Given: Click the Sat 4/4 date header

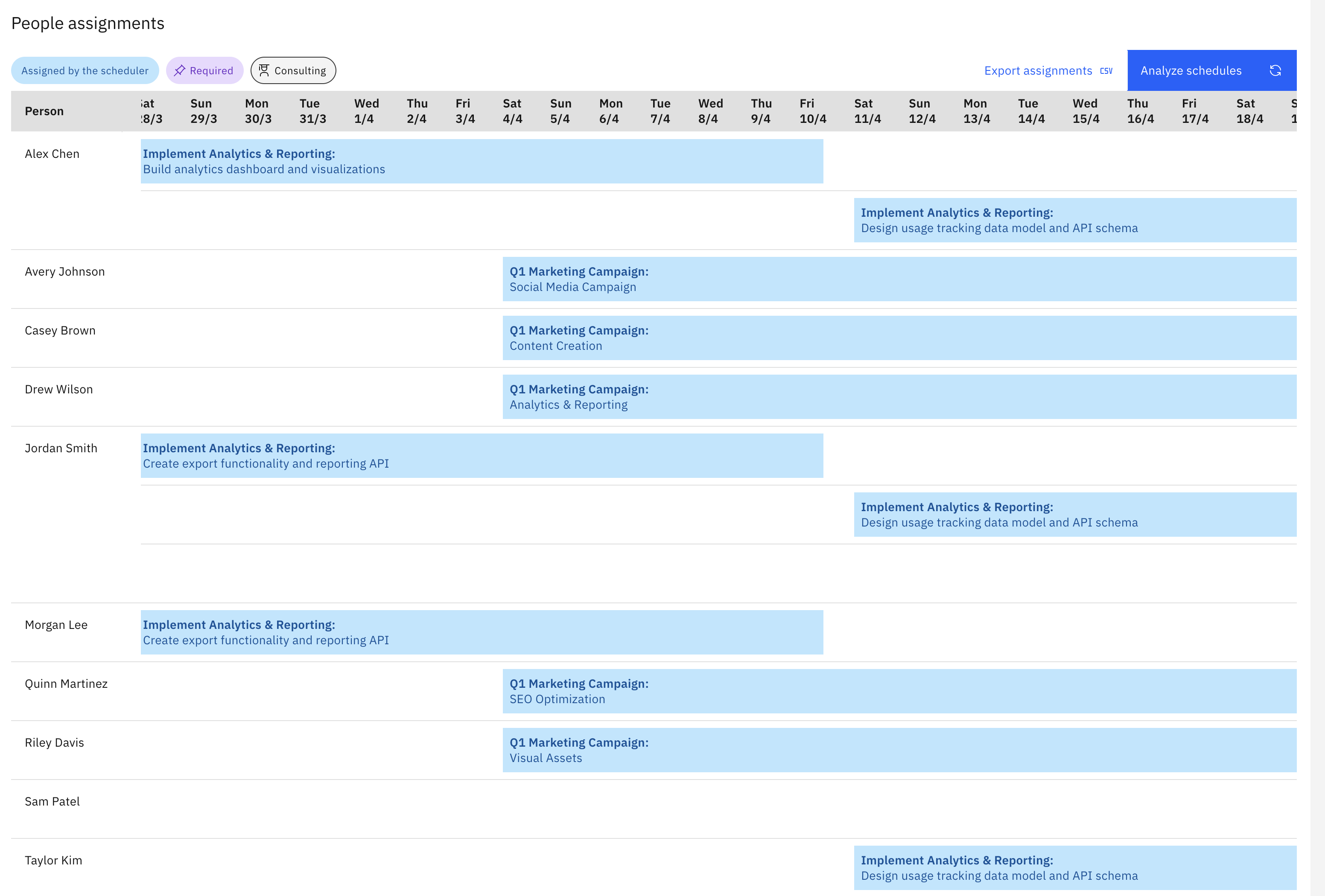Looking at the screenshot, I should (x=512, y=111).
